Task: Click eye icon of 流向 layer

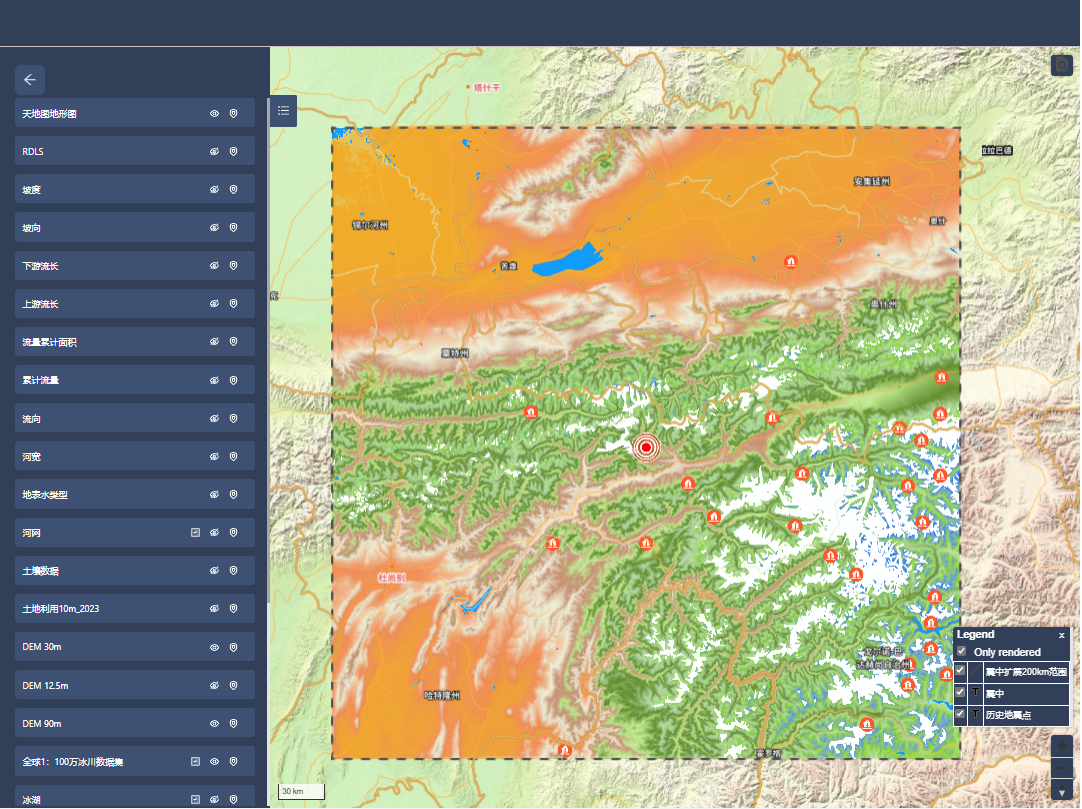Action: [215, 418]
